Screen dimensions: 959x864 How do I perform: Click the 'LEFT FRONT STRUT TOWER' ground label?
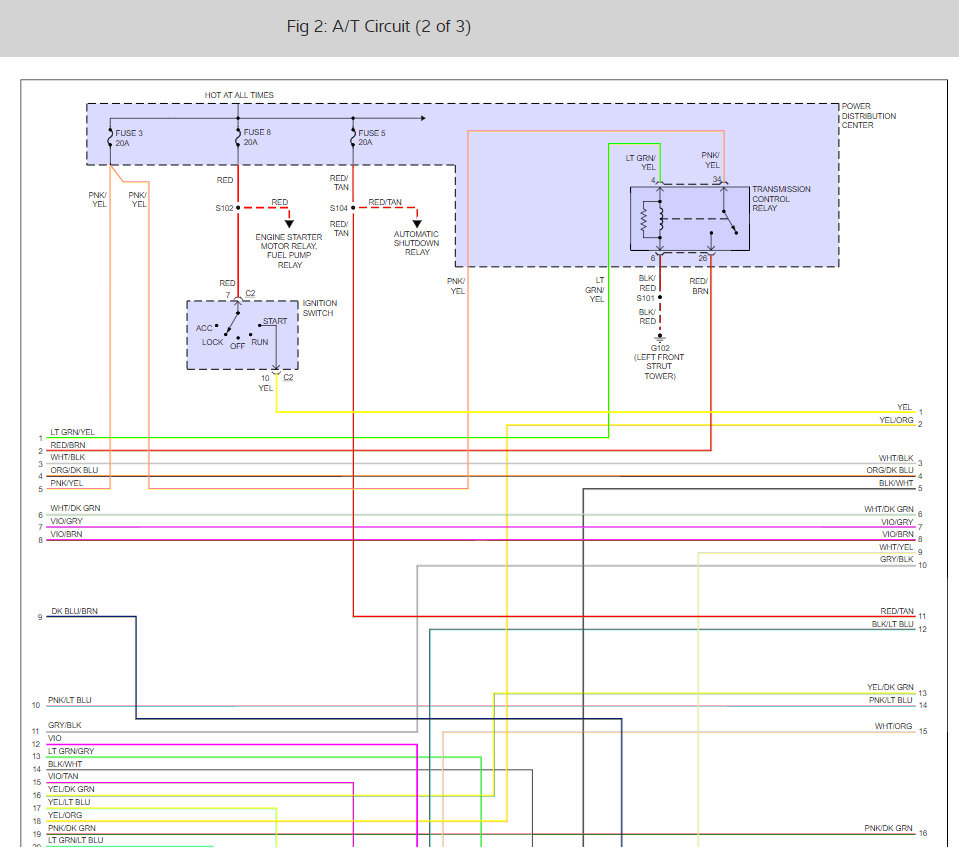[x=659, y=366]
